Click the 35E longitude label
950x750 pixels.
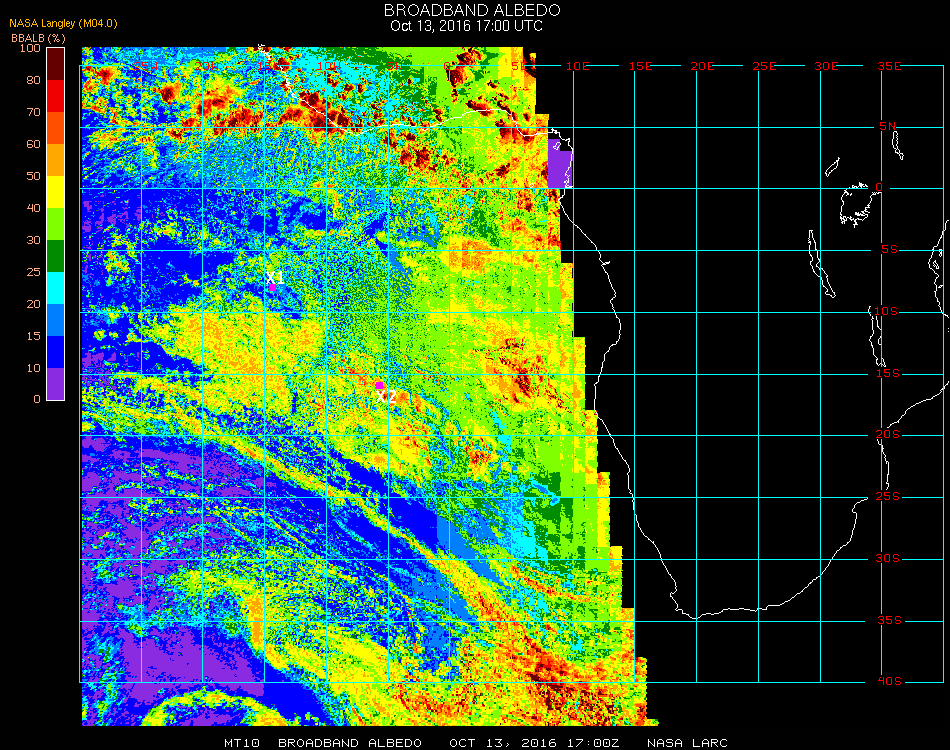(x=889, y=66)
